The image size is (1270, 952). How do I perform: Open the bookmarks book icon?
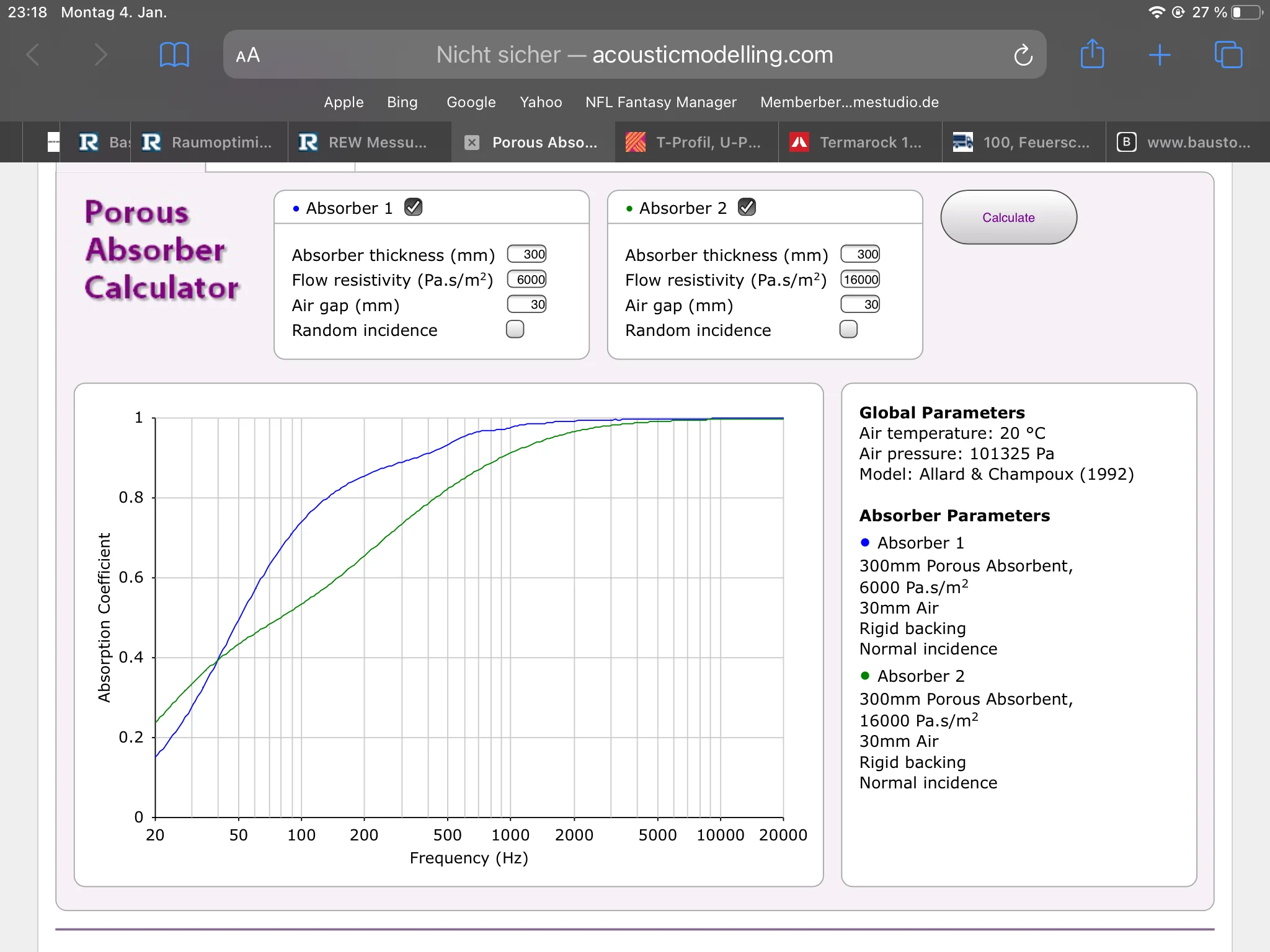coord(174,55)
